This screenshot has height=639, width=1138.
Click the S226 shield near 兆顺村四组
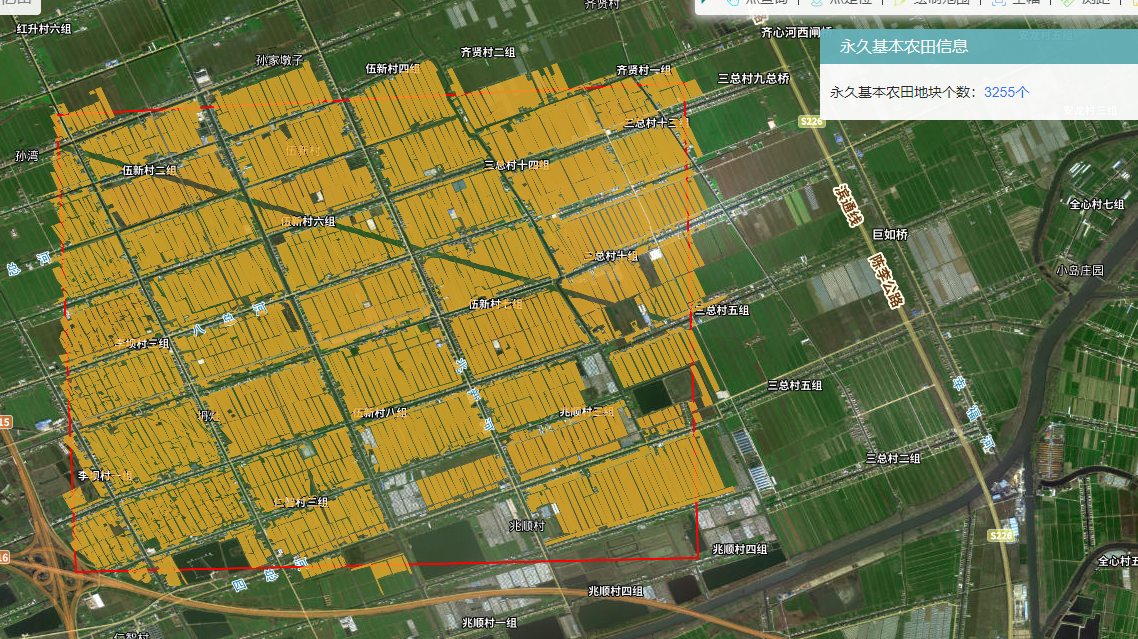pyautogui.click(x=1001, y=536)
